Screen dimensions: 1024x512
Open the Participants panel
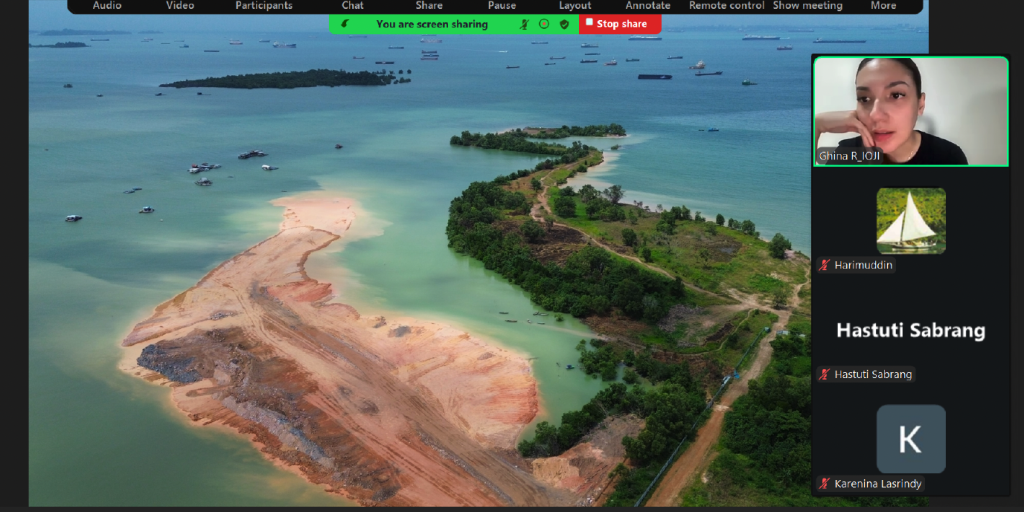[264, 6]
